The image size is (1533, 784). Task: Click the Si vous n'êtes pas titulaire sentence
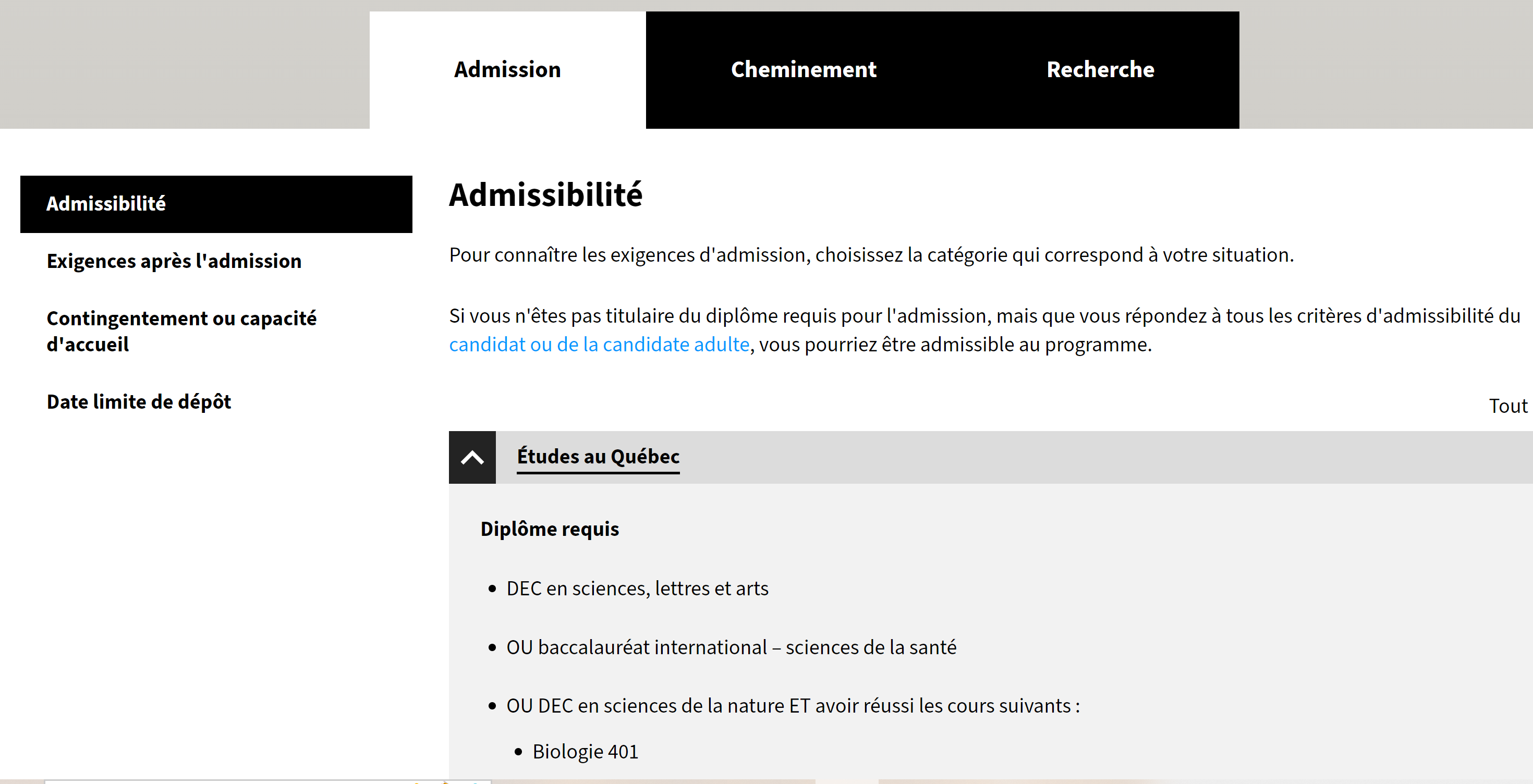(x=984, y=316)
